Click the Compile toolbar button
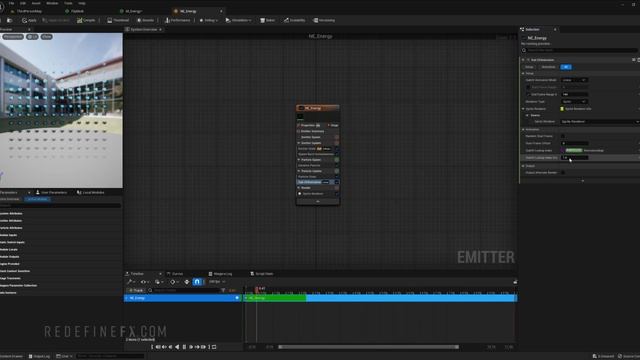 (x=86, y=20)
